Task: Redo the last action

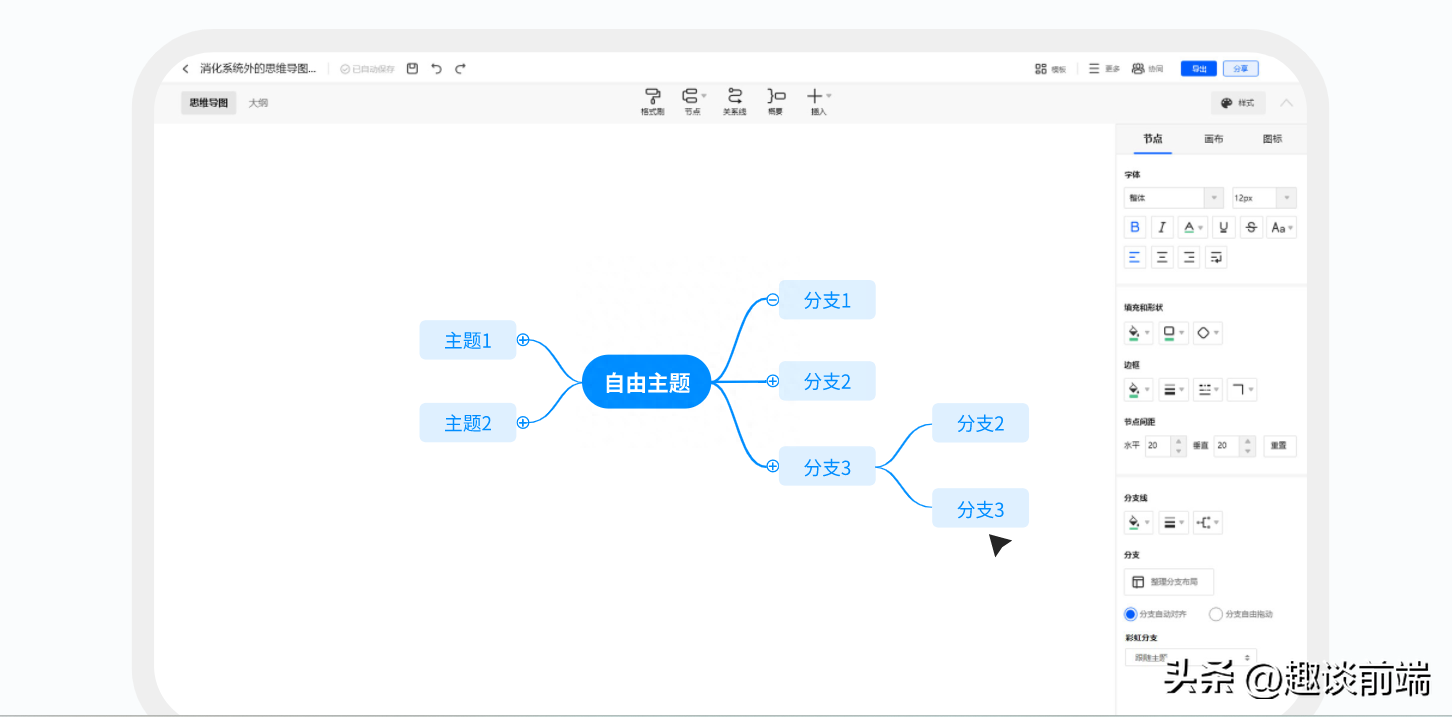Action: pyautogui.click(x=460, y=68)
